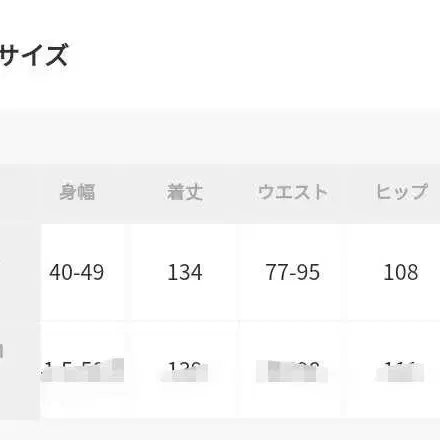Click empty white area right of サイズ heading

253,55
